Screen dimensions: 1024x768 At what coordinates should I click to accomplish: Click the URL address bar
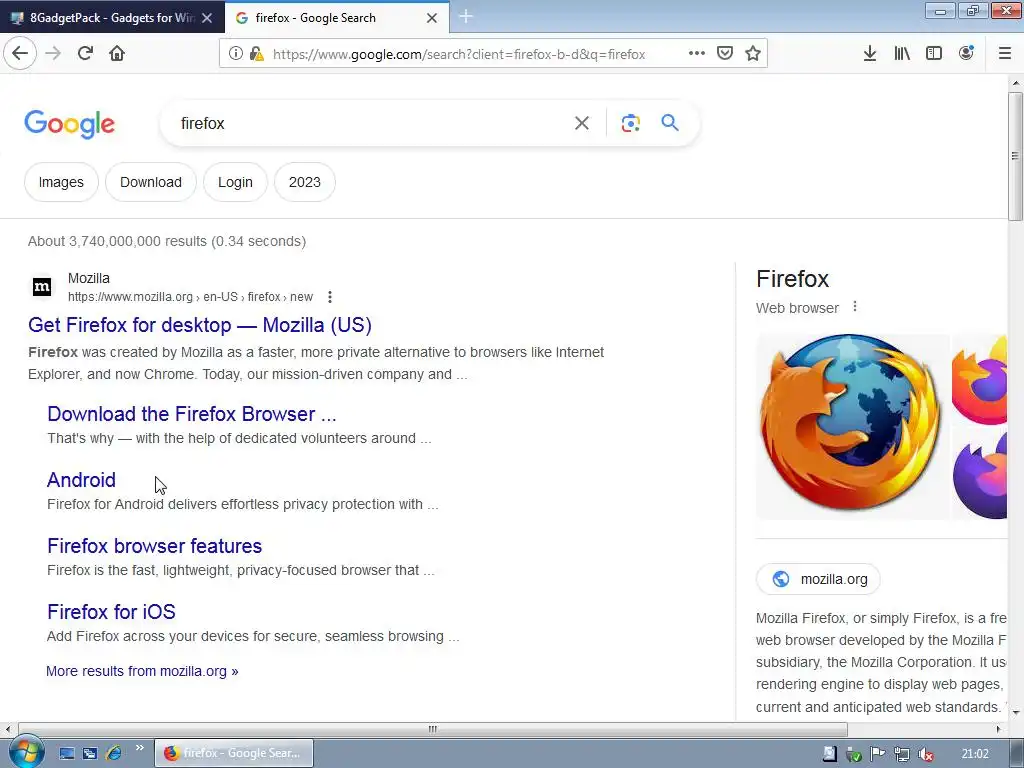(457, 54)
